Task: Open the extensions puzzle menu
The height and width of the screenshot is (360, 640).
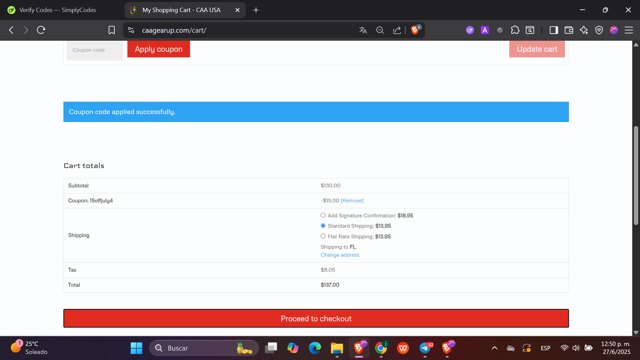Action: coord(515,30)
